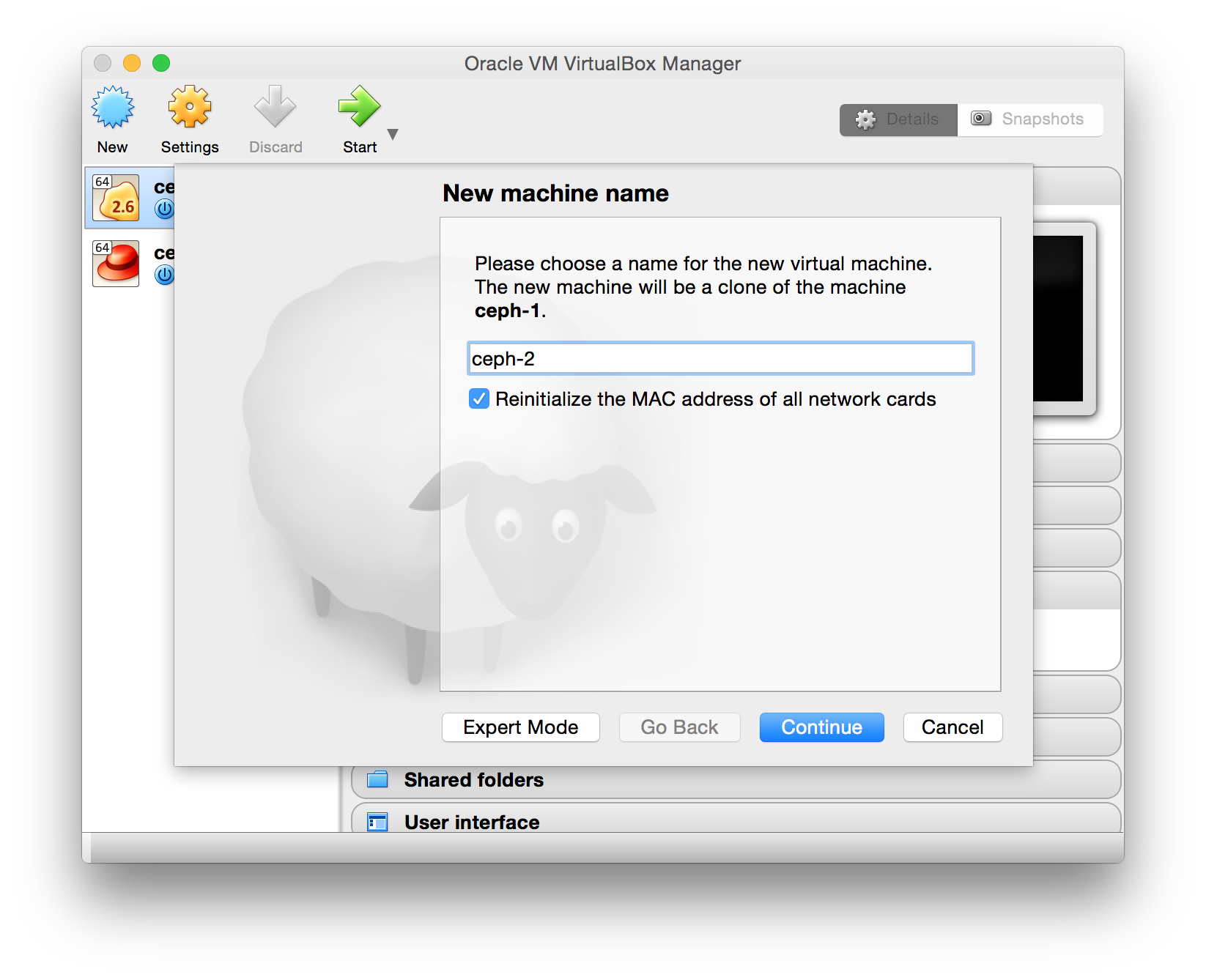
Task: Switch the wizard to Expert Mode
Action: [521, 727]
